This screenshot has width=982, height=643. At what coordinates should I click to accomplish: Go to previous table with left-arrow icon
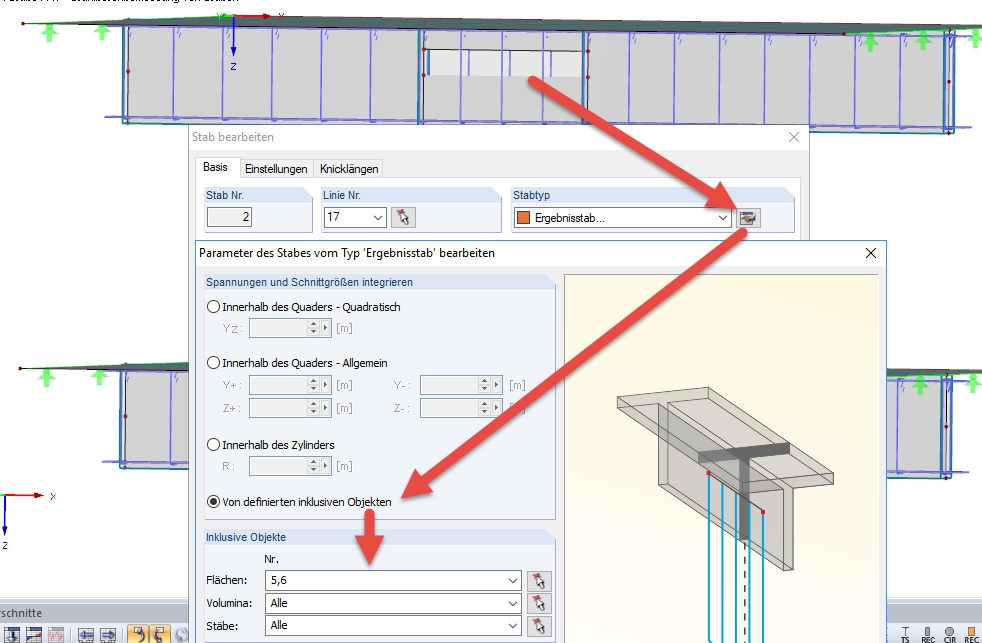pos(86,635)
